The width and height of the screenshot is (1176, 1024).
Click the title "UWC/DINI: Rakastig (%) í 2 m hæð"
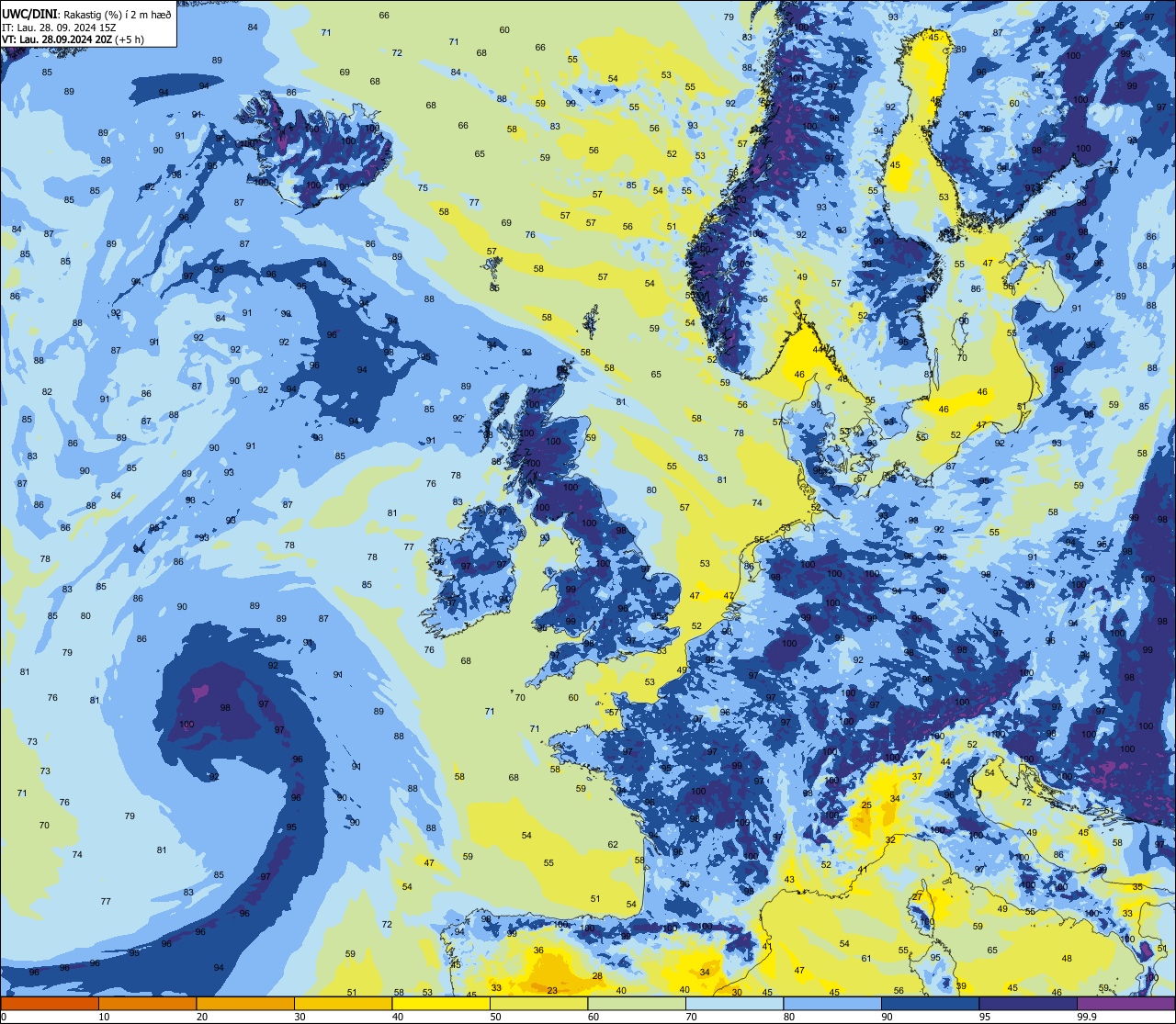[86, 13]
